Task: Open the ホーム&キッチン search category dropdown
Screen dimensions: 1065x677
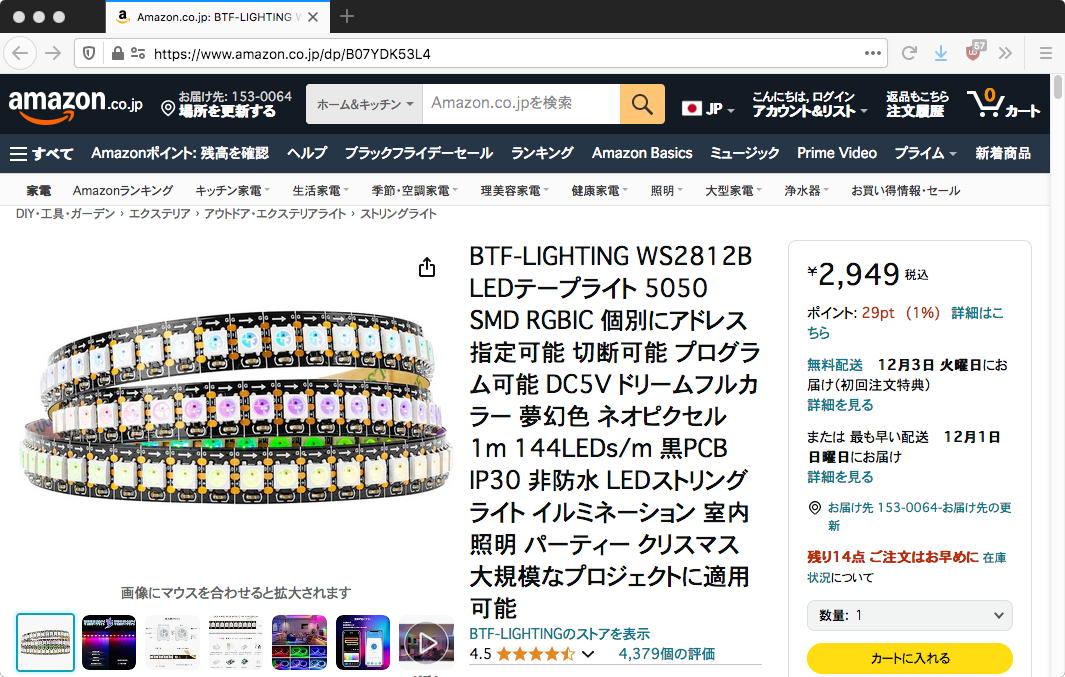Action: pyautogui.click(x=365, y=104)
